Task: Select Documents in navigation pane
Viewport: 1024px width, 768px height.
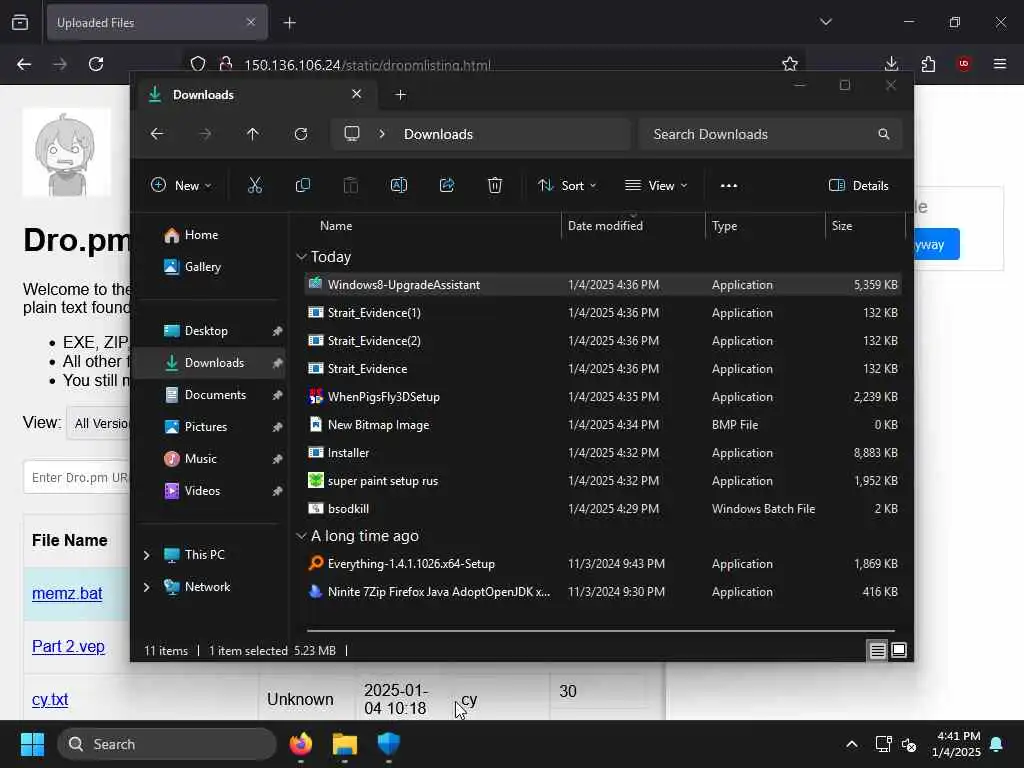Action: coord(213,394)
